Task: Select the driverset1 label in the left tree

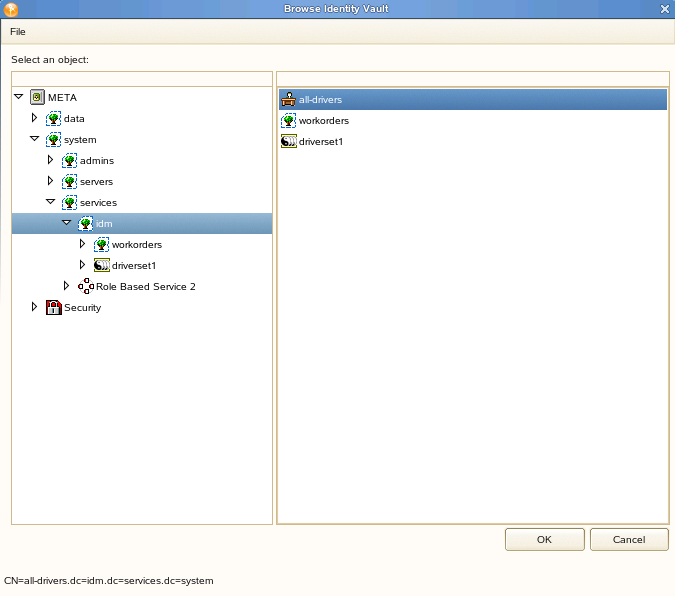Action: [x=134, y=266]
